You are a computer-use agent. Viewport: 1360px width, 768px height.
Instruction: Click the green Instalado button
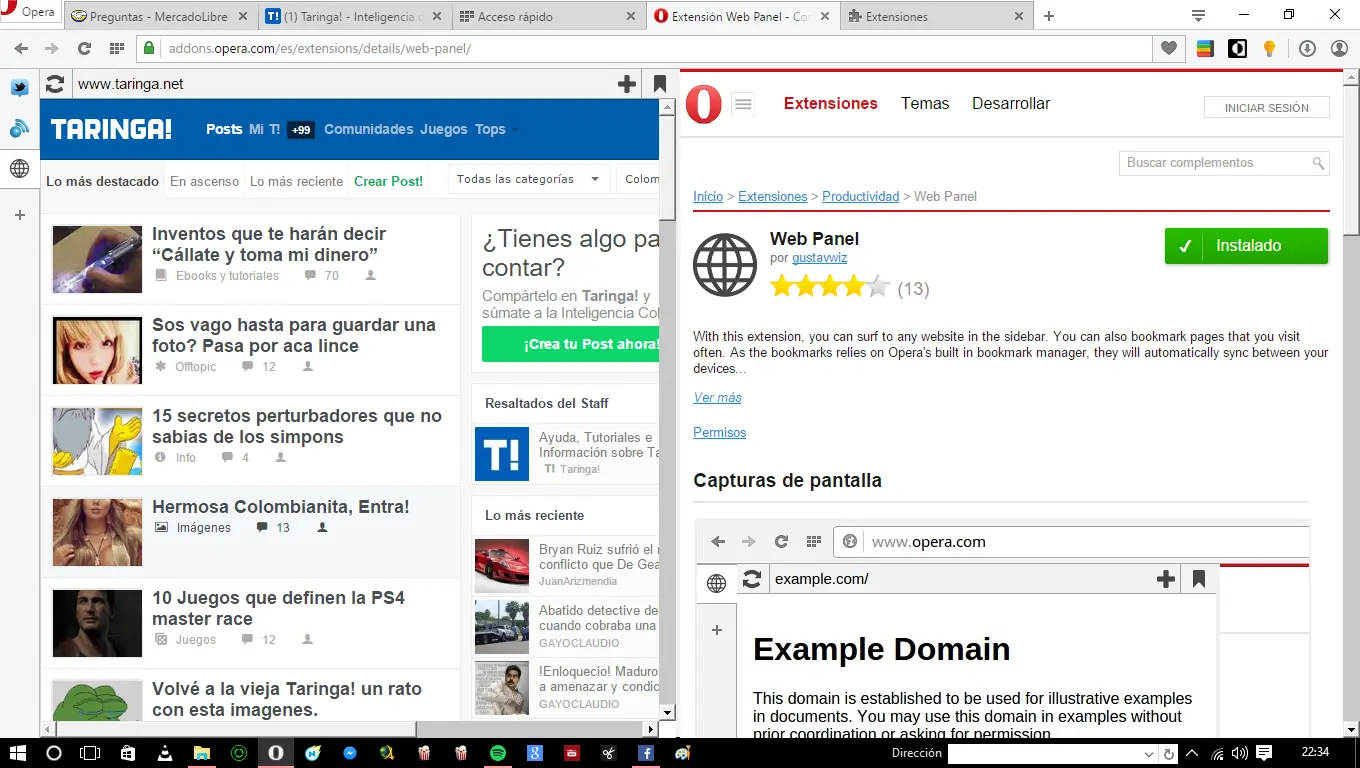[1246, 246]
